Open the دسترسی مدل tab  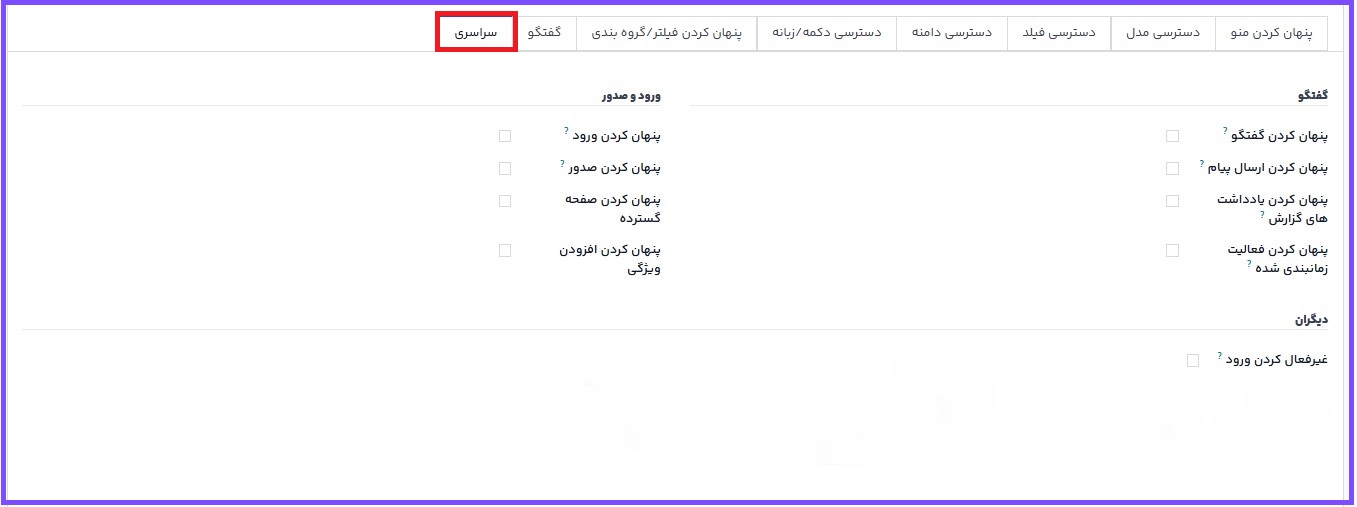tap(1162, 33)
